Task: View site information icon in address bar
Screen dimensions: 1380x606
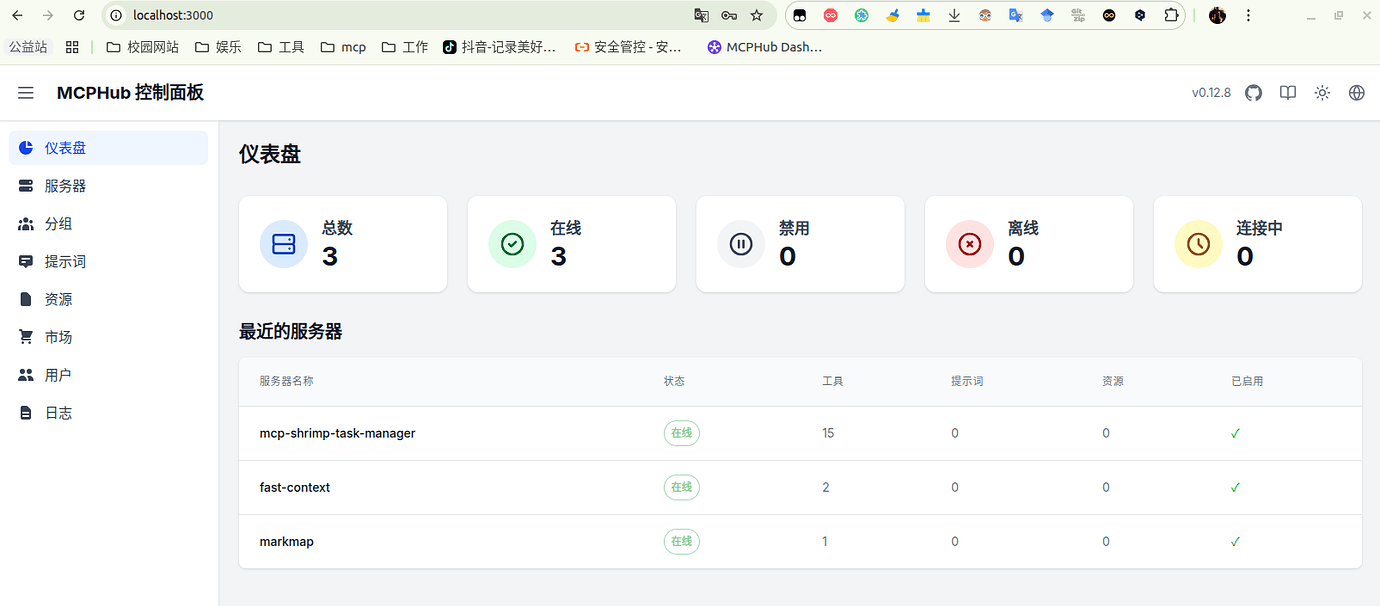Action: click(x=116, y=15)
